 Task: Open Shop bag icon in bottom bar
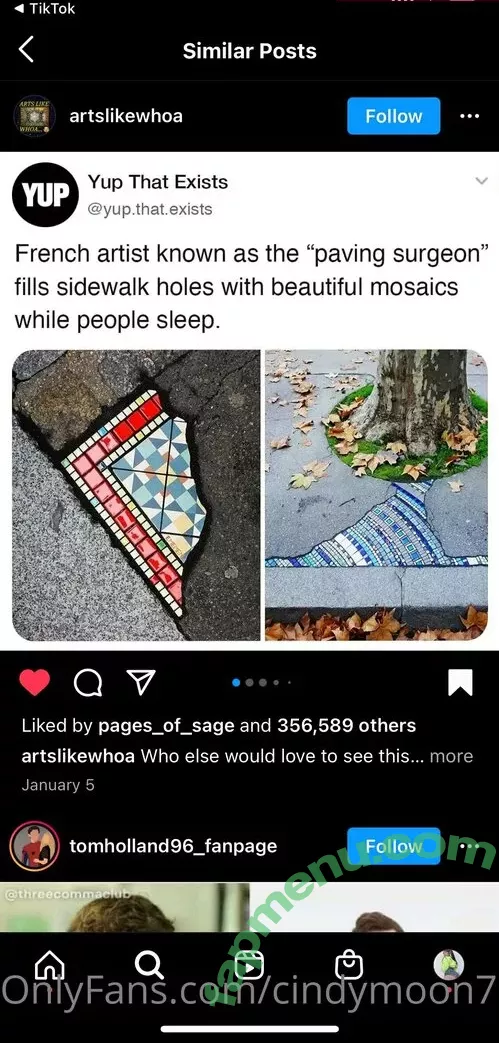pos(349,965)
